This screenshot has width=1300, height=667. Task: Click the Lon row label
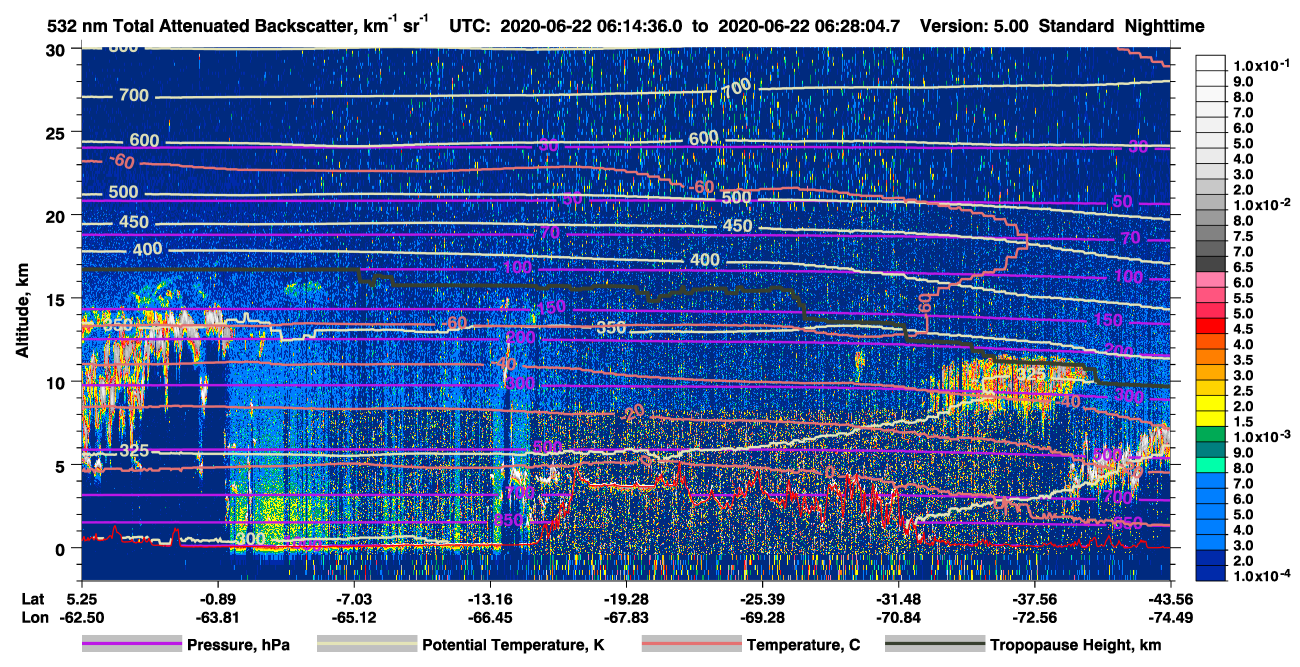pos(33,617)
